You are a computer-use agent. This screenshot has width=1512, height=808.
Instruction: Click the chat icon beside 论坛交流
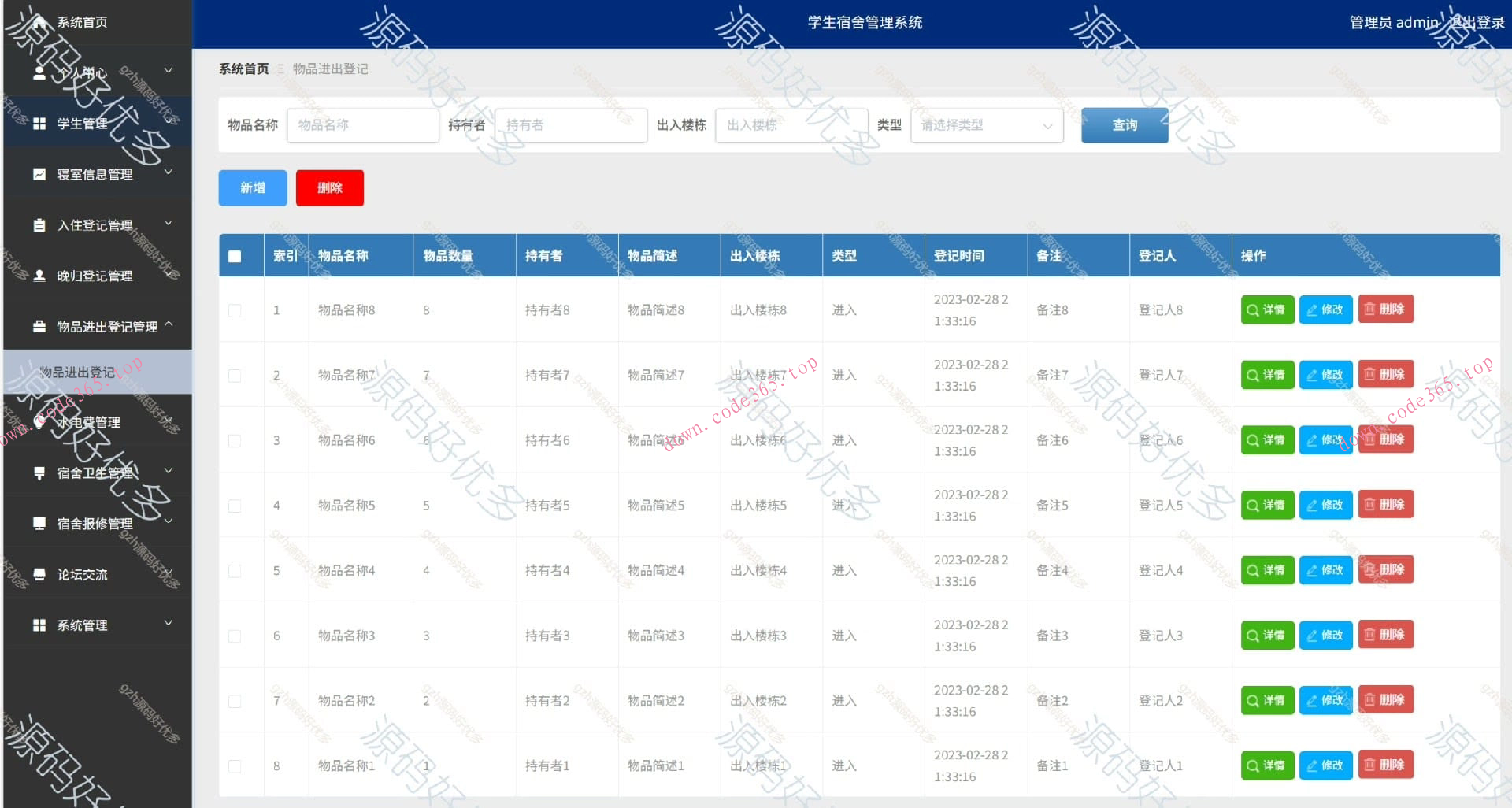pos(39,574)
